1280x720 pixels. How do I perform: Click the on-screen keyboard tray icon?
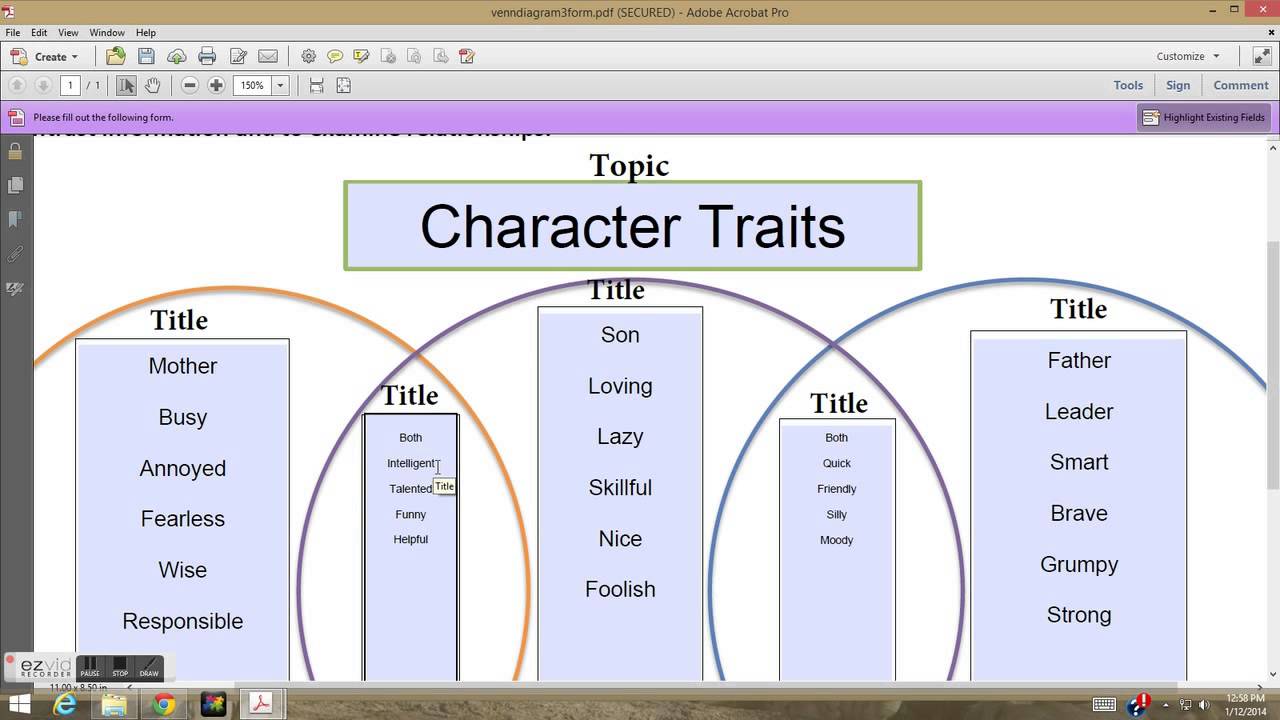point(1104,704)
